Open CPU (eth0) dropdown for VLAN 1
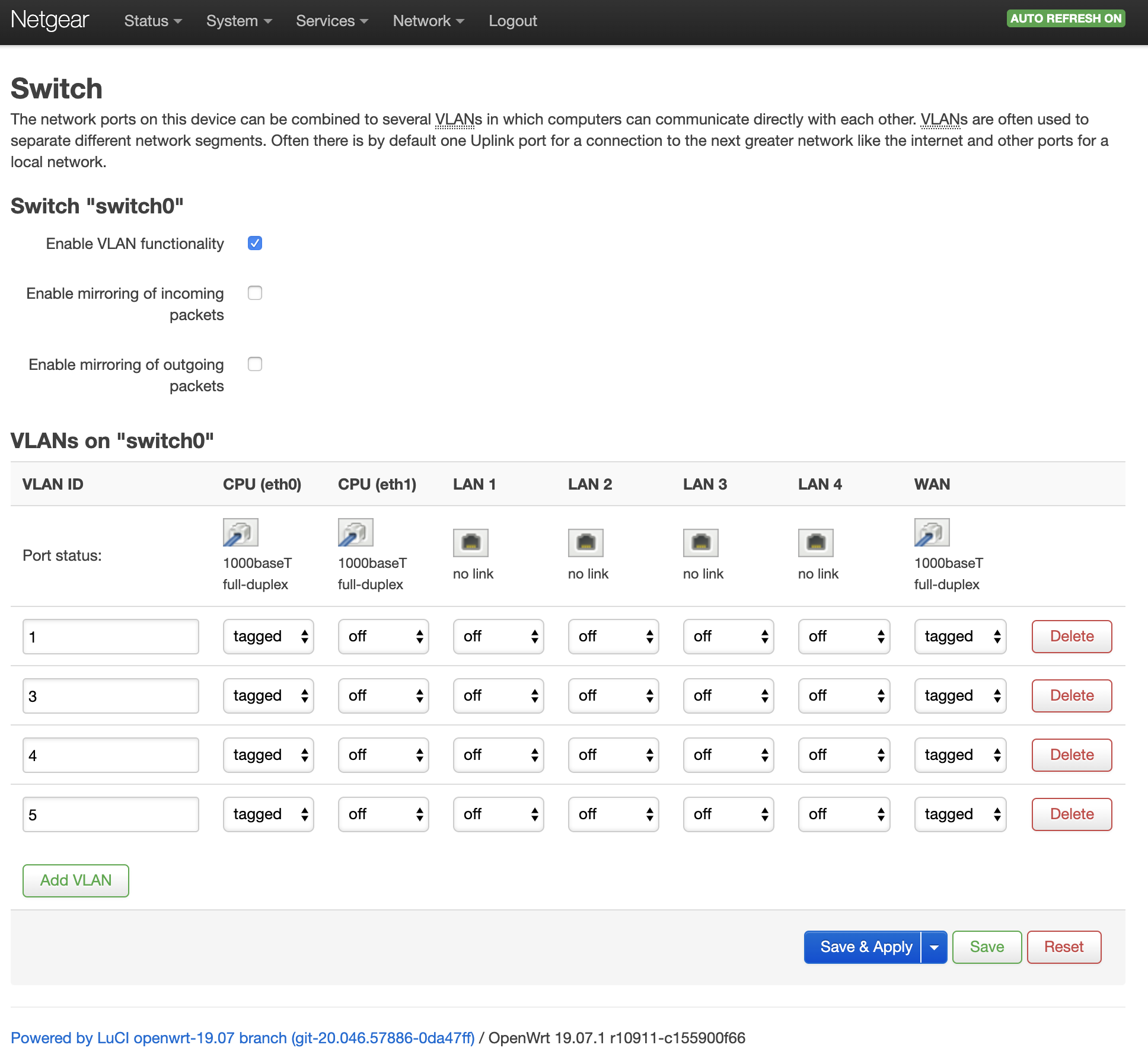1148x1048 pixels. tap(269, 637)
